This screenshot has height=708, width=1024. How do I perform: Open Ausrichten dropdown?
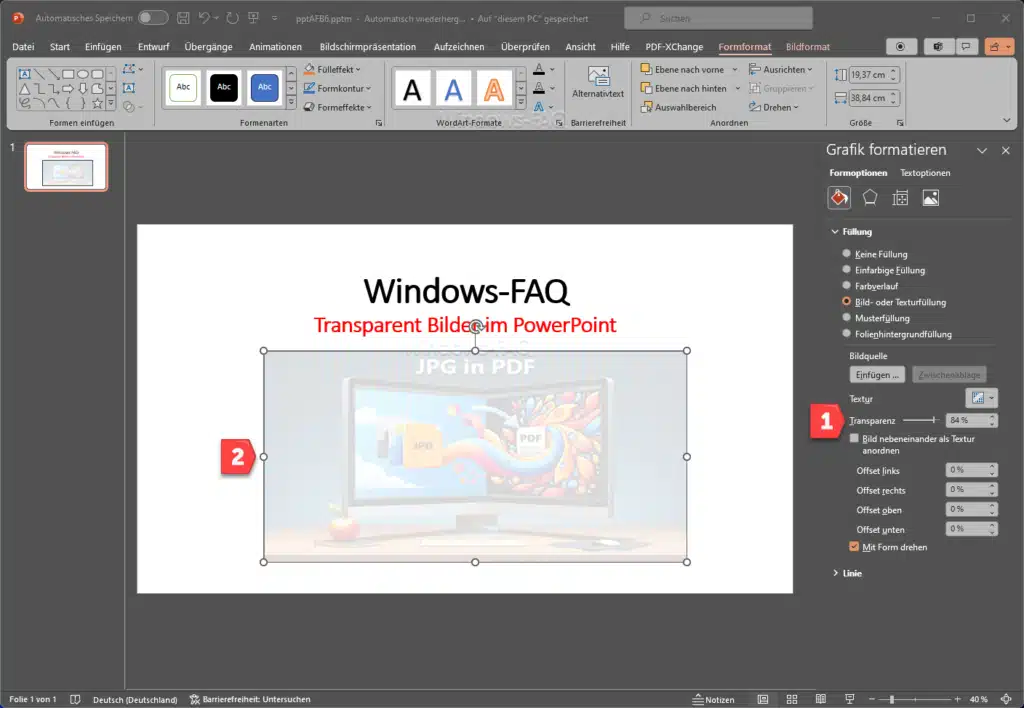pos(781,69)
